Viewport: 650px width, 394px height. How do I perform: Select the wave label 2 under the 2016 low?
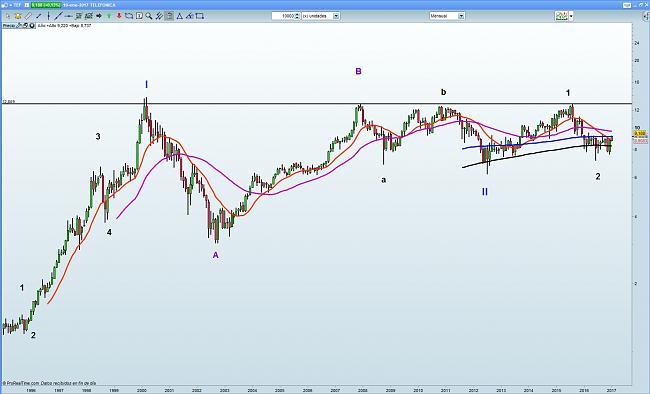(598, 176)
